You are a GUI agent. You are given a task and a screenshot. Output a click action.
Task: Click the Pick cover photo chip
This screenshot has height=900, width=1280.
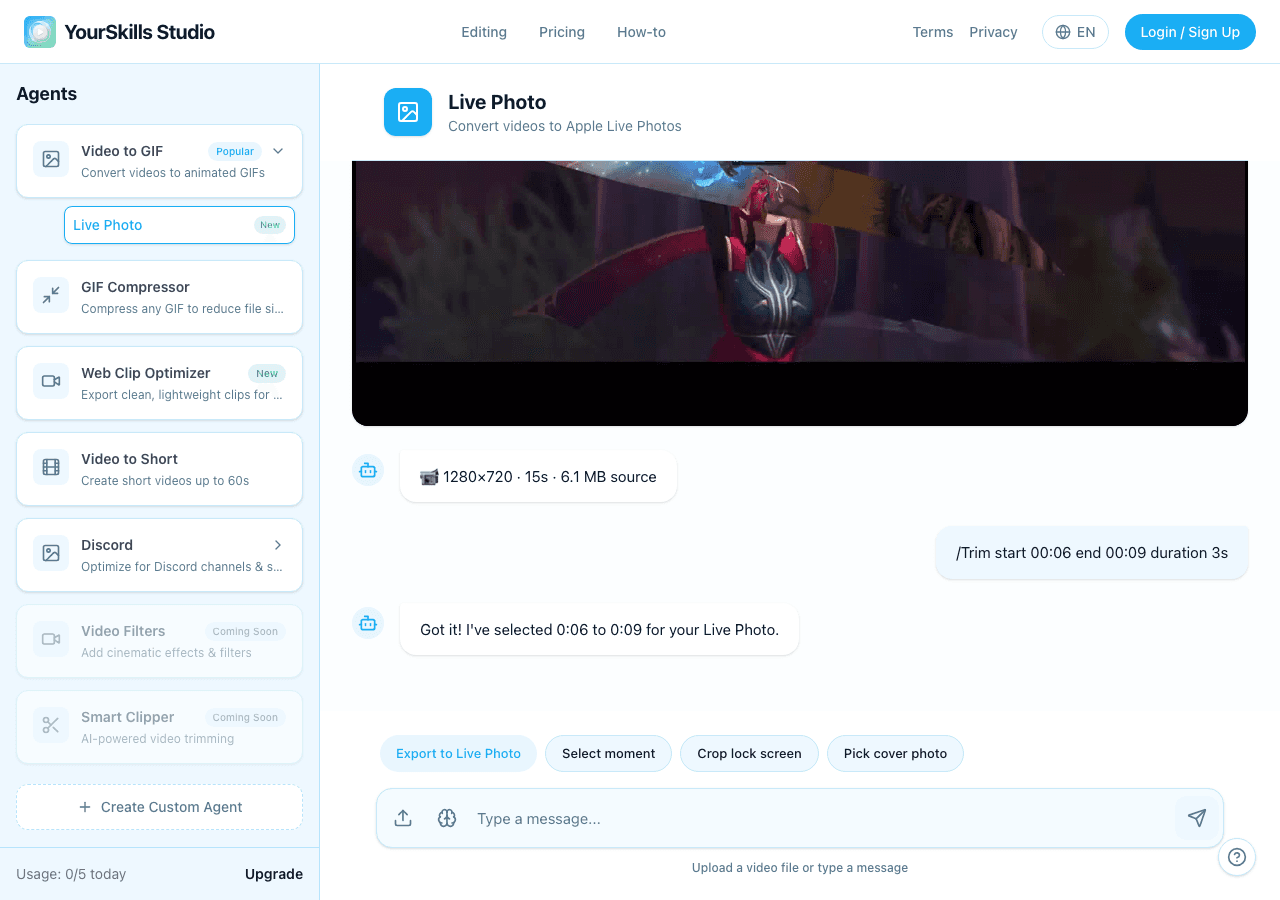[895, 753]
